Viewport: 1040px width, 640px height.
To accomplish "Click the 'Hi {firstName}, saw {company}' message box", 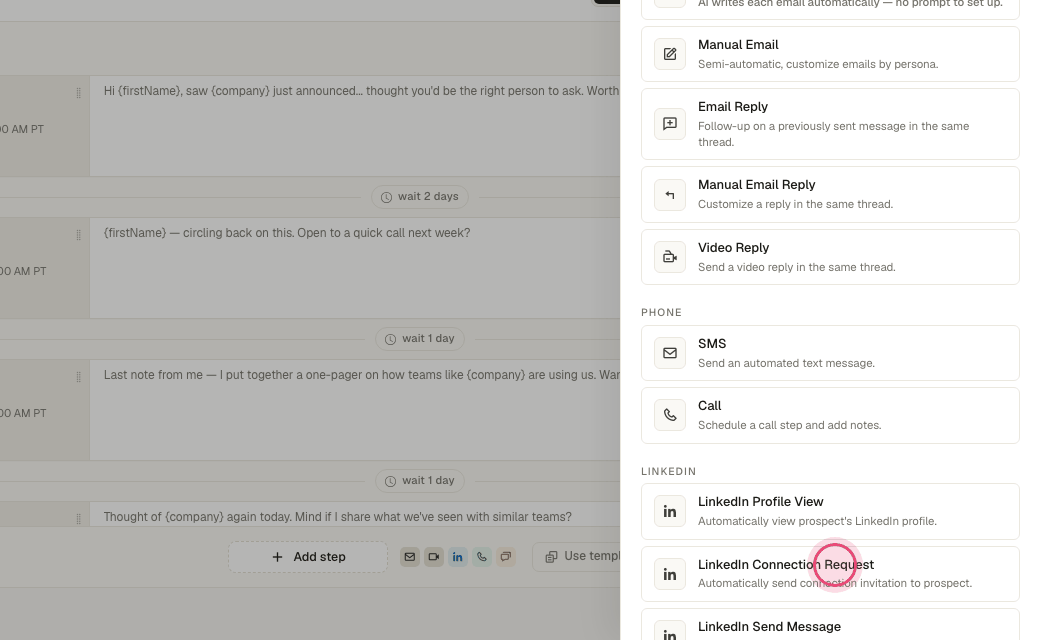I will (355, 126).
